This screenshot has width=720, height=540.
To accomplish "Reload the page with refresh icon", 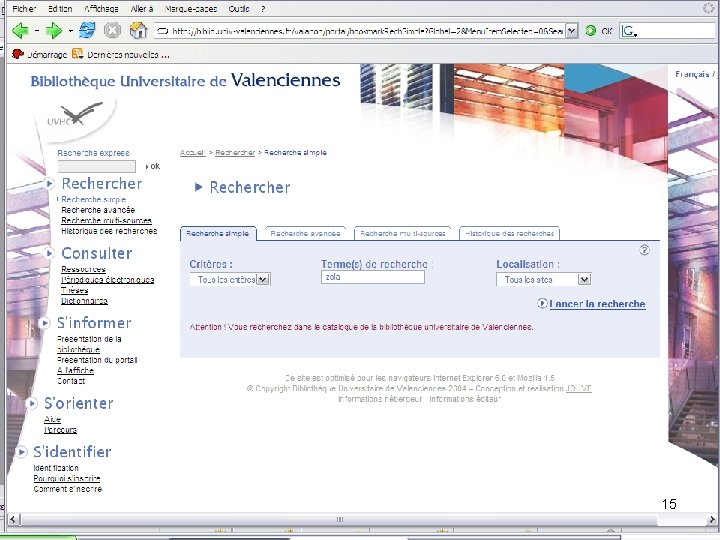I will pos(87,30).
